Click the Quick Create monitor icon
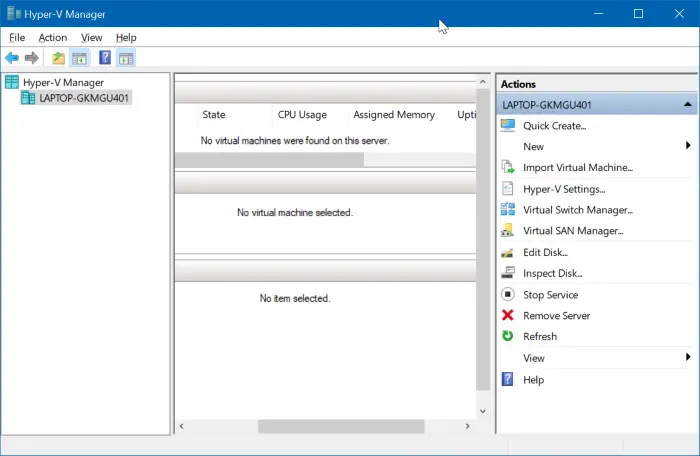This screenshot has height=456, width=700. [x=508, y=126]
